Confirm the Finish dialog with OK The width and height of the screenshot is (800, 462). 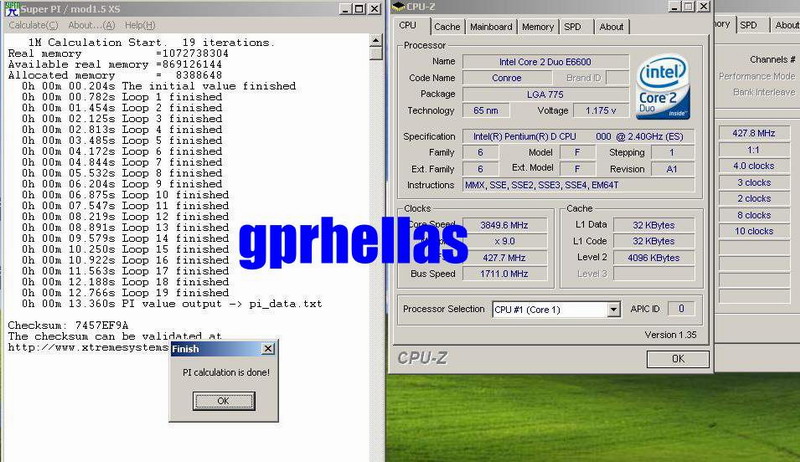[224, 401]
